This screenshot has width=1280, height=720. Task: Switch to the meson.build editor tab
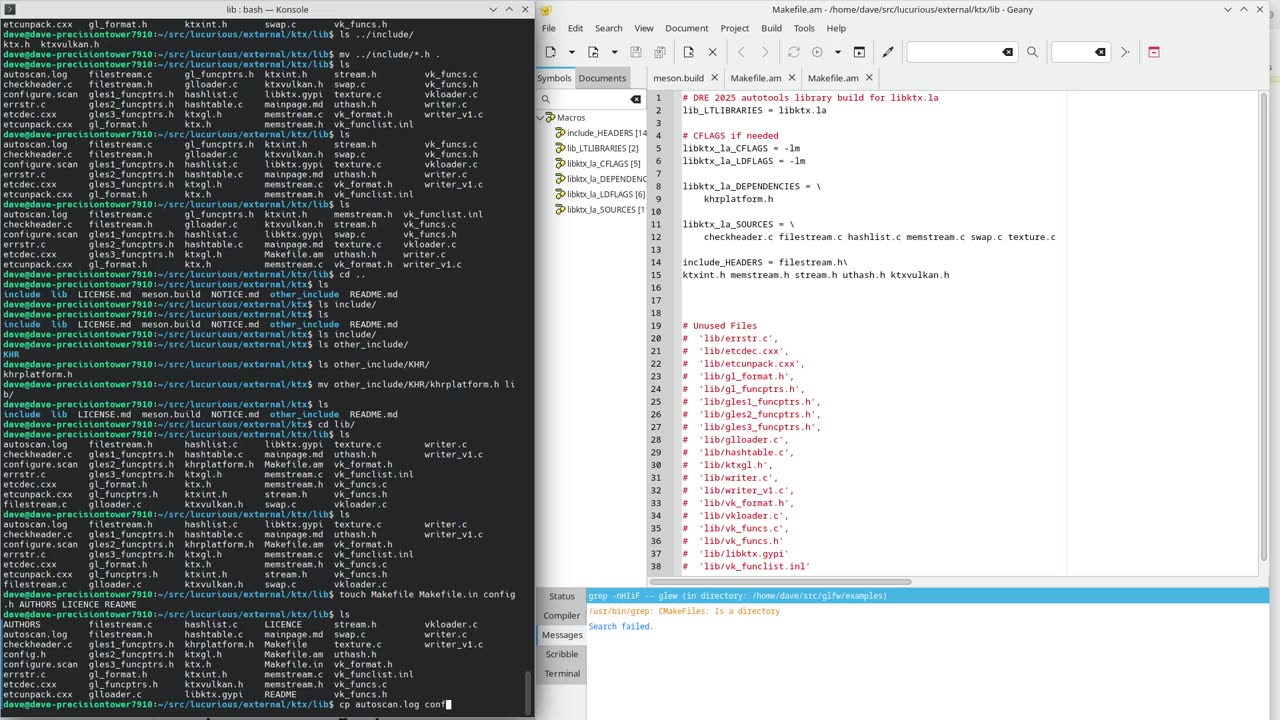coord(678,78)
